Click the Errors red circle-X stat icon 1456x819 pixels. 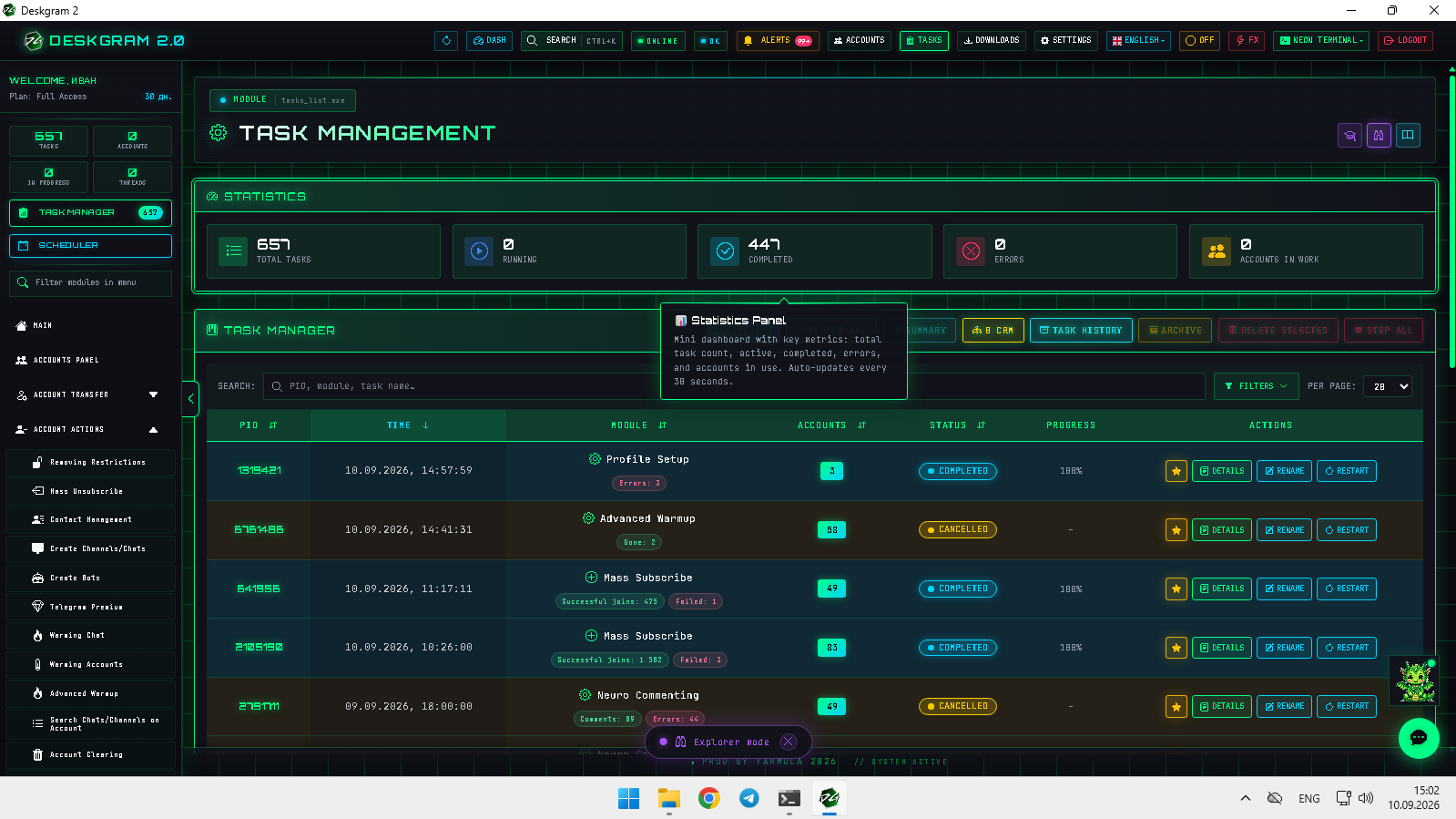(x=972, y=251)
